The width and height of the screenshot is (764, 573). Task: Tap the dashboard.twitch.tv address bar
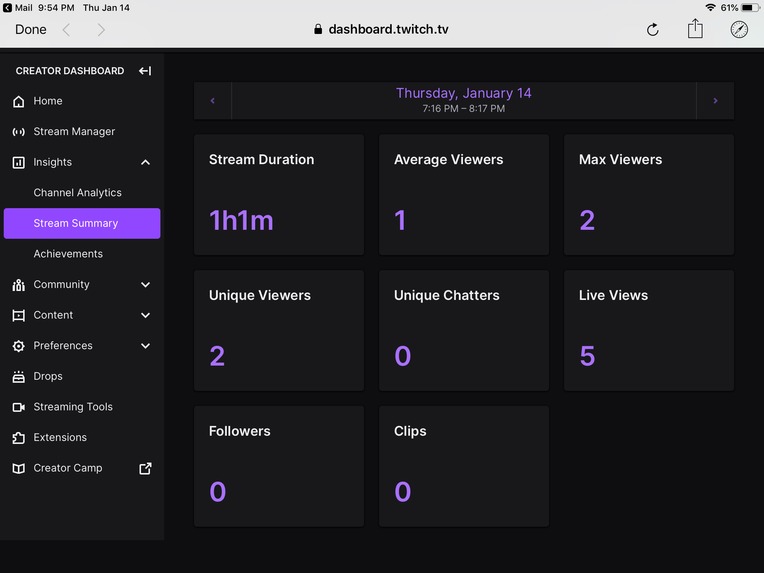click(388, 30)
